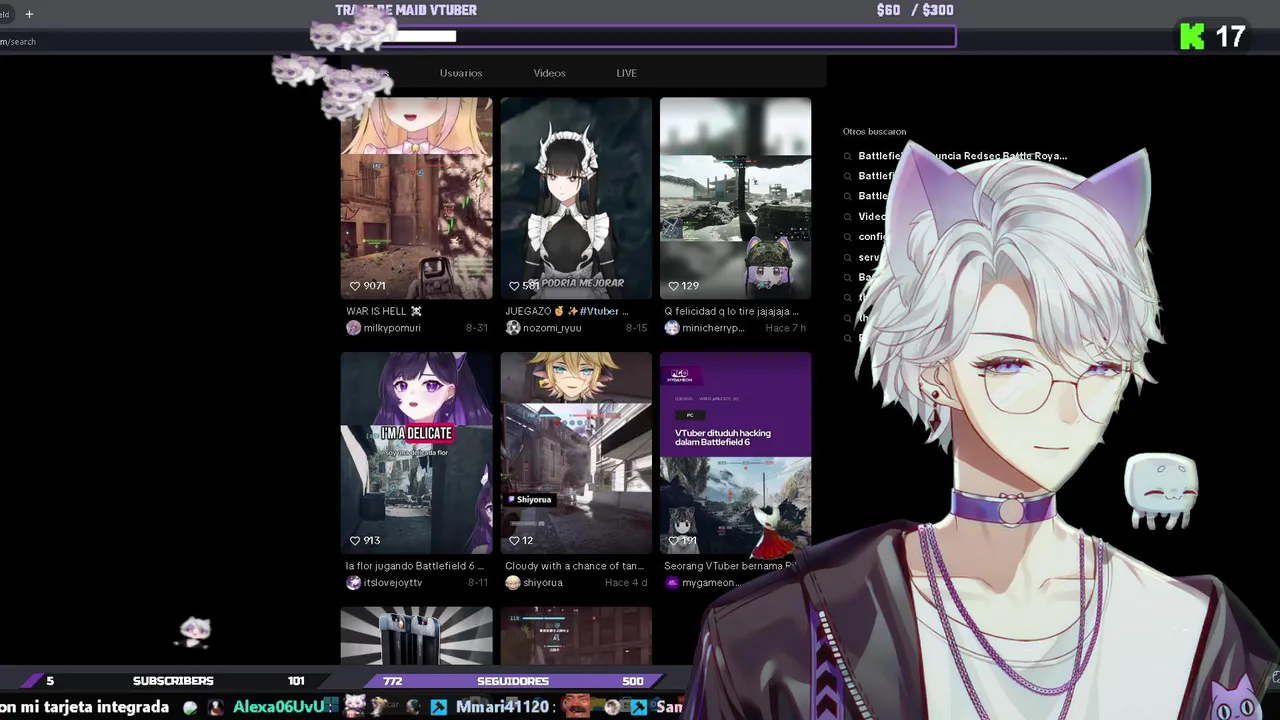The image size is (1280, 720).
Task: Click the 8-31 date on milkypomuri's video
Action: click(477, 328)
